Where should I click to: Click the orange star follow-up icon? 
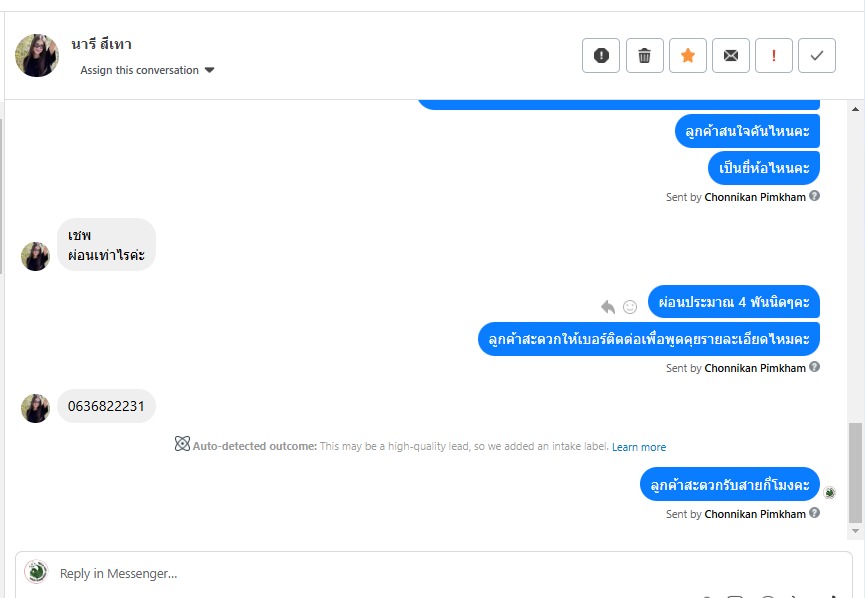point(688,56)
